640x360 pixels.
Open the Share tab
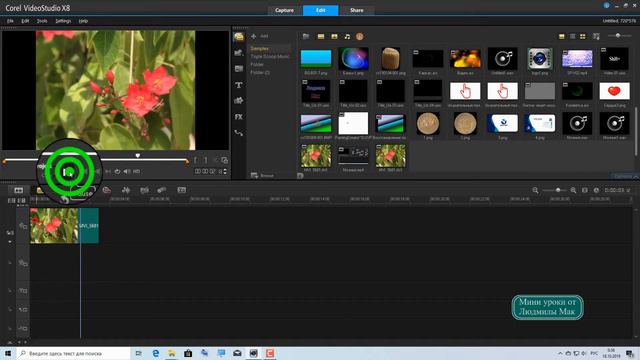356,10
